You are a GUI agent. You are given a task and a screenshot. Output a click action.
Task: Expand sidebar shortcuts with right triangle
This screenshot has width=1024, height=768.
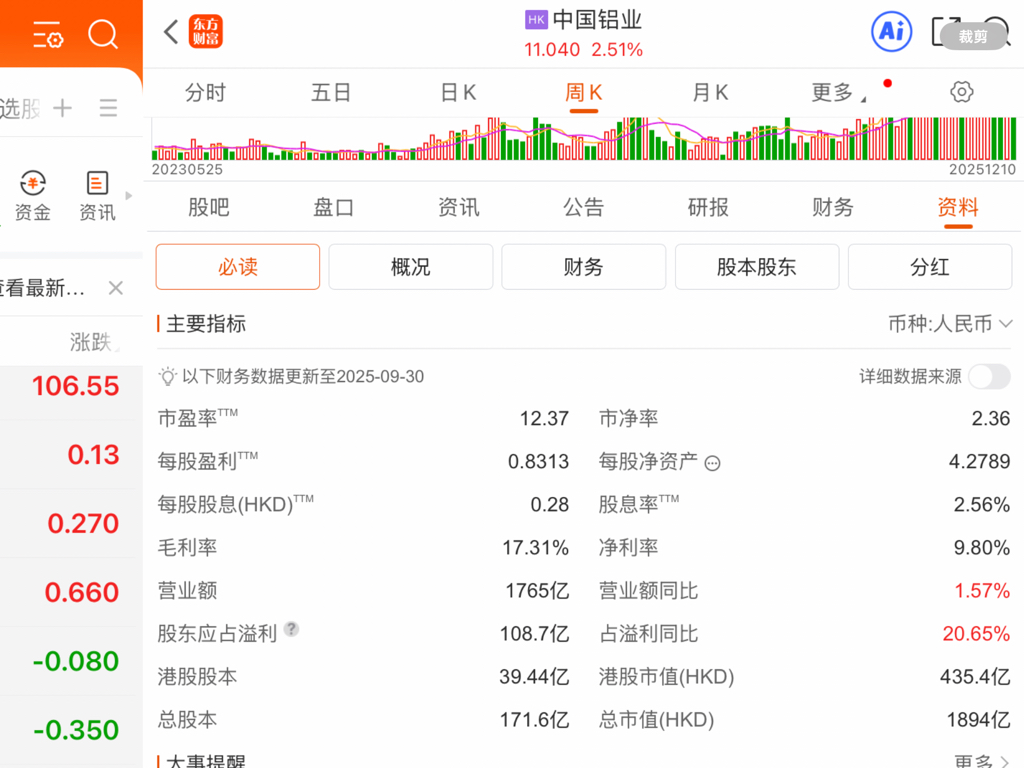coord(129,195)
